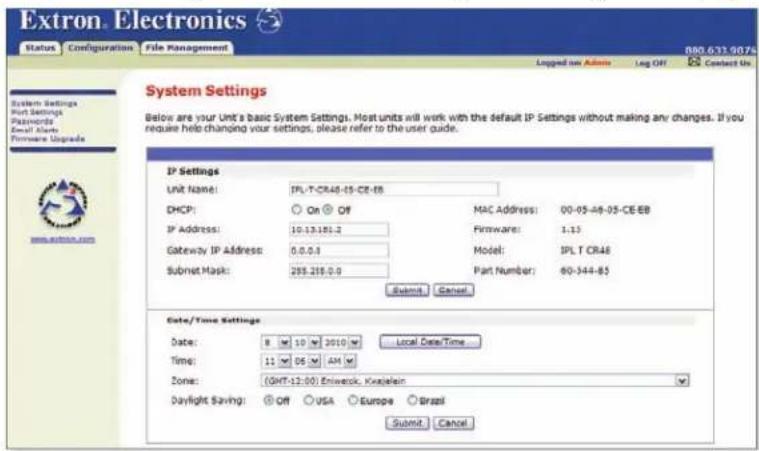Click the Log Off link
The width and height of the screenshot is (759, 451).
pos(651,63)
